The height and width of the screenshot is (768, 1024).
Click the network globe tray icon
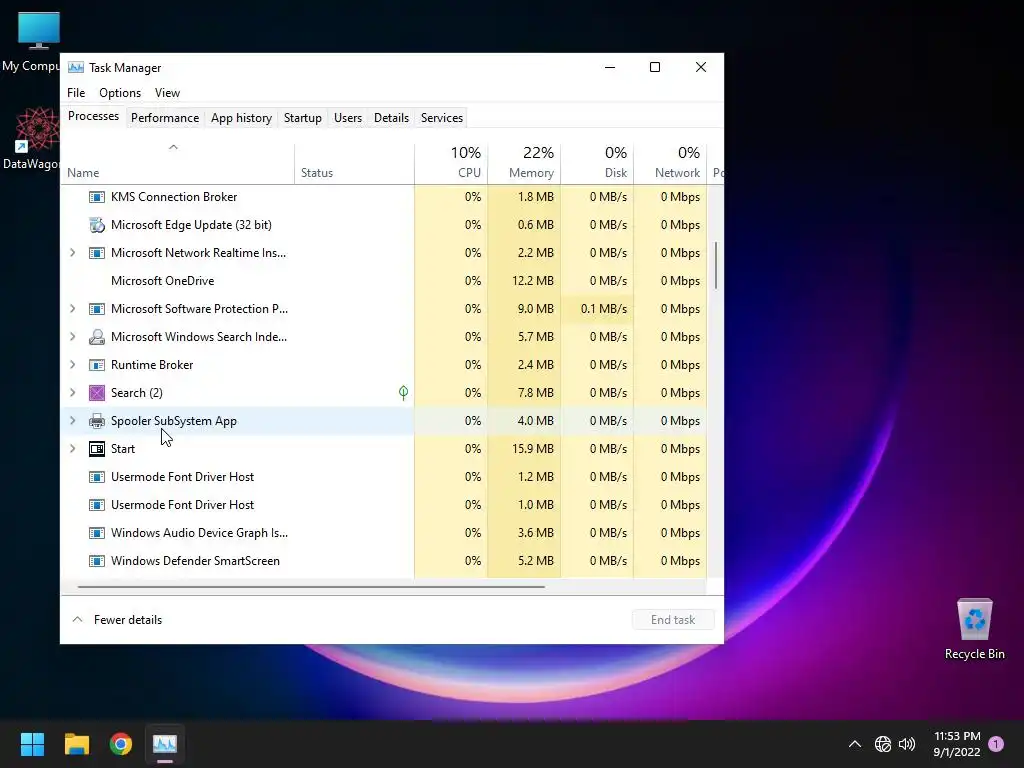point(883,744)
